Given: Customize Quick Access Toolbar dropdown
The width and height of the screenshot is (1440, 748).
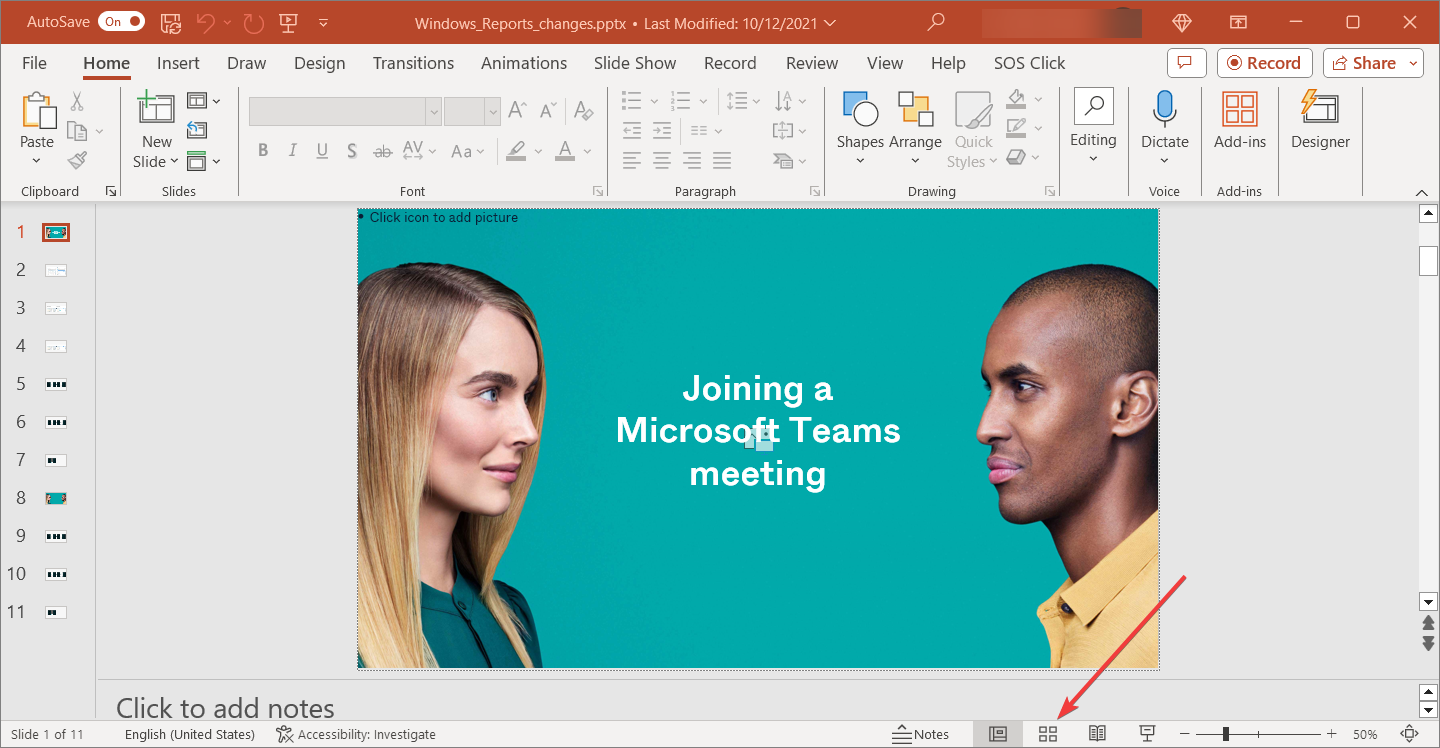Looking at the screenshot, I should pyautogui.click(x=323, y=21).
